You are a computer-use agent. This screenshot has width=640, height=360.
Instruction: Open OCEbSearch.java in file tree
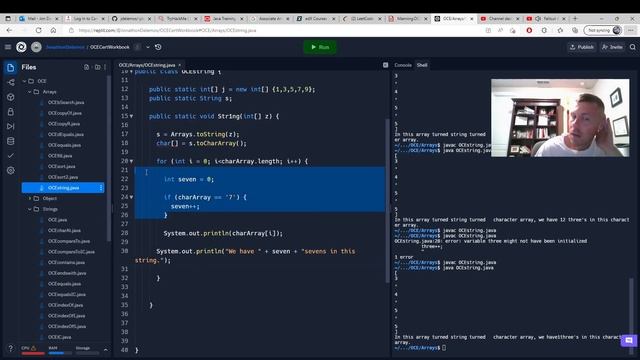pos(65,102)
